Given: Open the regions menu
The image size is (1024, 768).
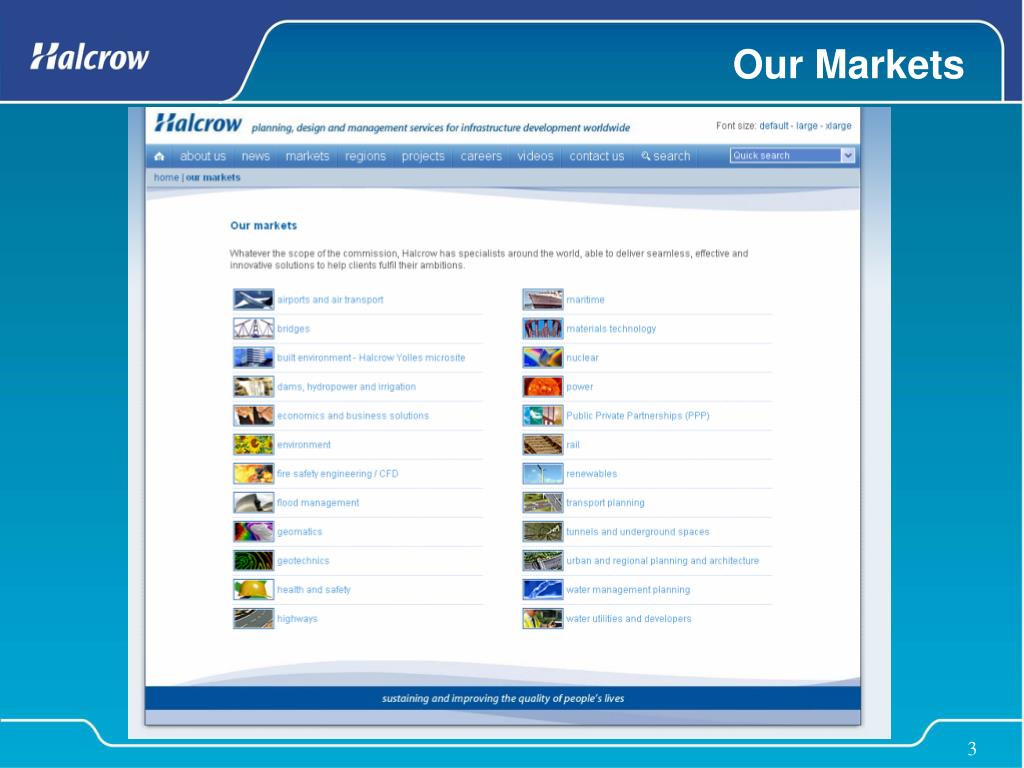Looking at the screenshot, I should tap(366, 156).
